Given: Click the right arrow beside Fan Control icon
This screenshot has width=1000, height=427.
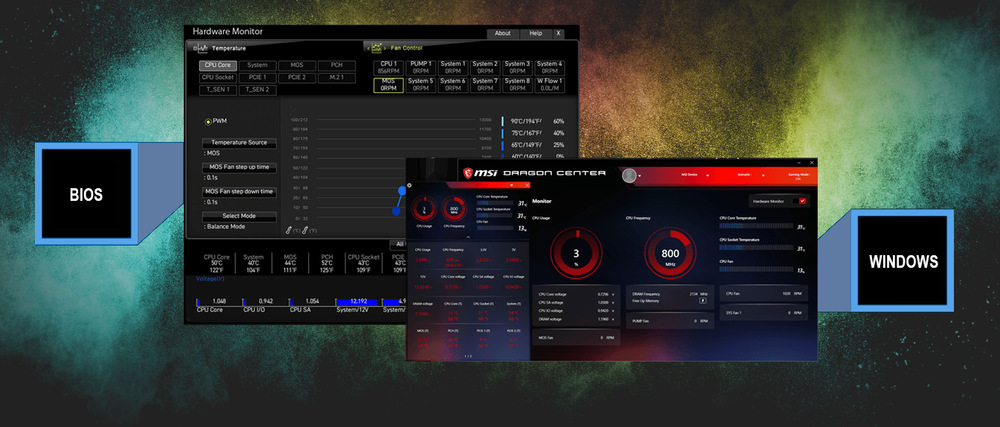Looking at the screenshot, I should click(385, 48).
